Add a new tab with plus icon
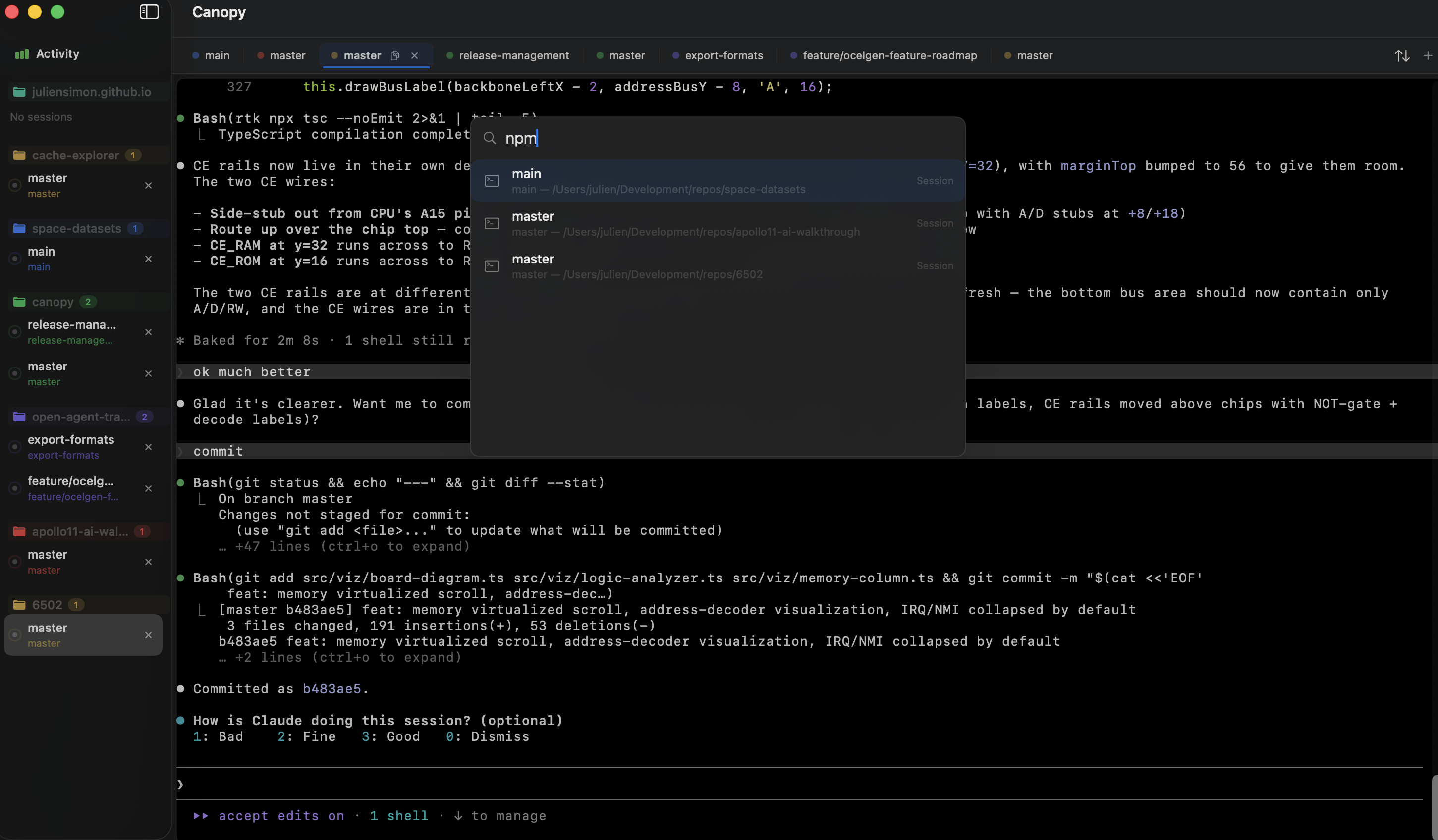The image size is (1438, 840). click(x=1428, y=55)
